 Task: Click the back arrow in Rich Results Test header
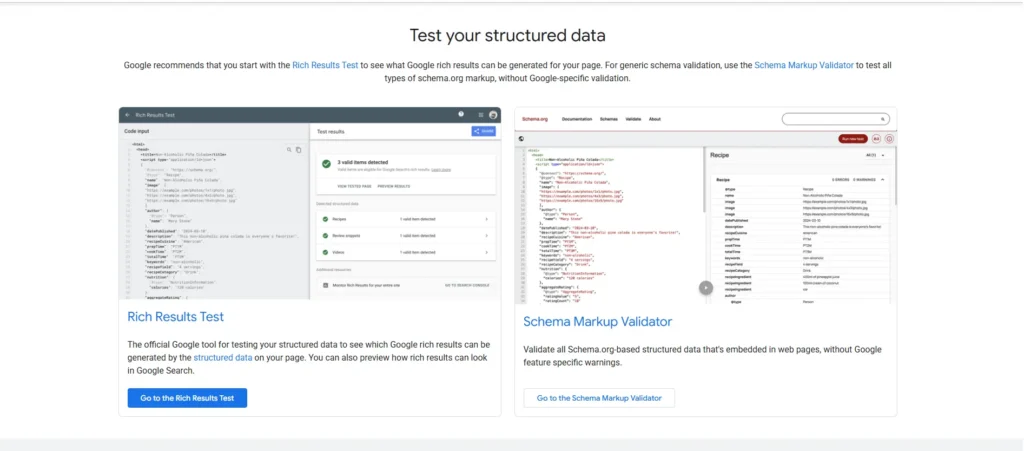tap(127, 115)
